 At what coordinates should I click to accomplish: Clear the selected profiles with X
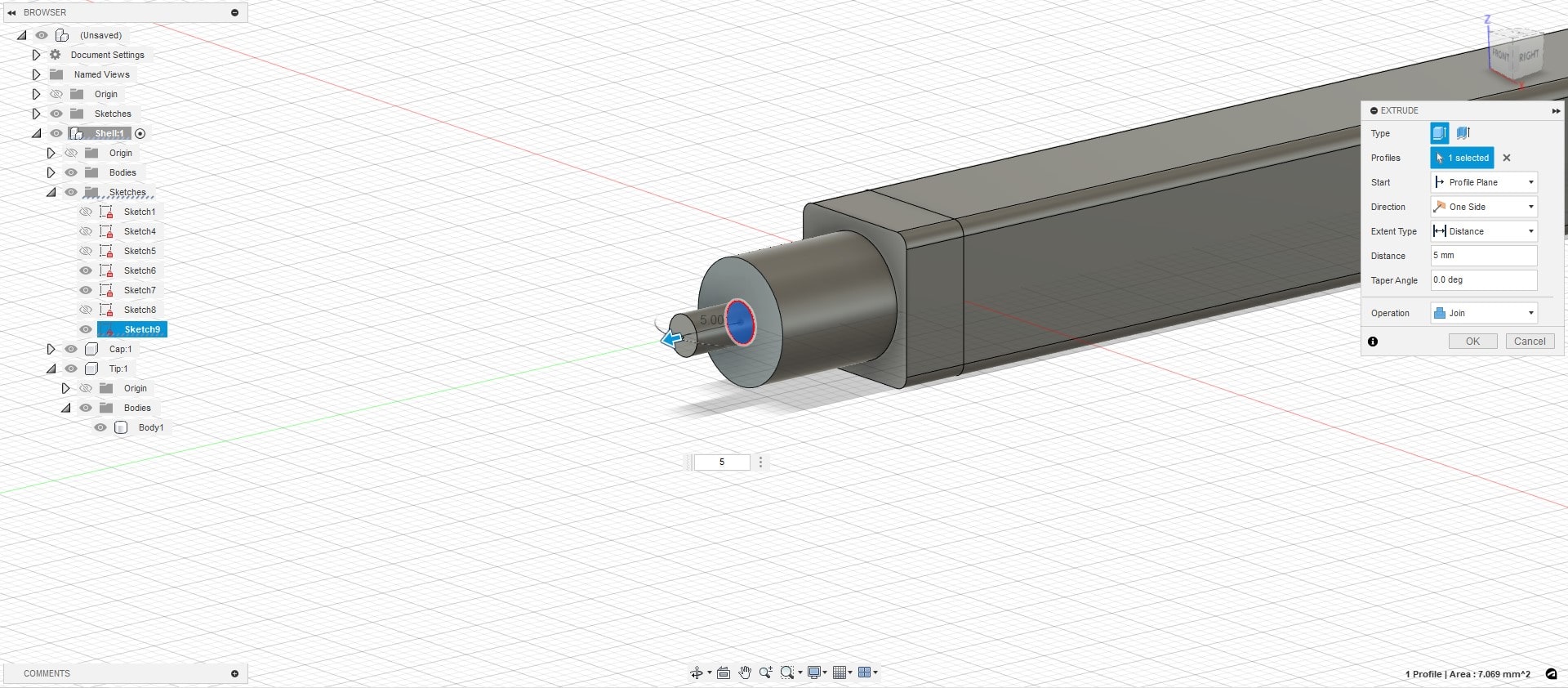[1507, 158]
